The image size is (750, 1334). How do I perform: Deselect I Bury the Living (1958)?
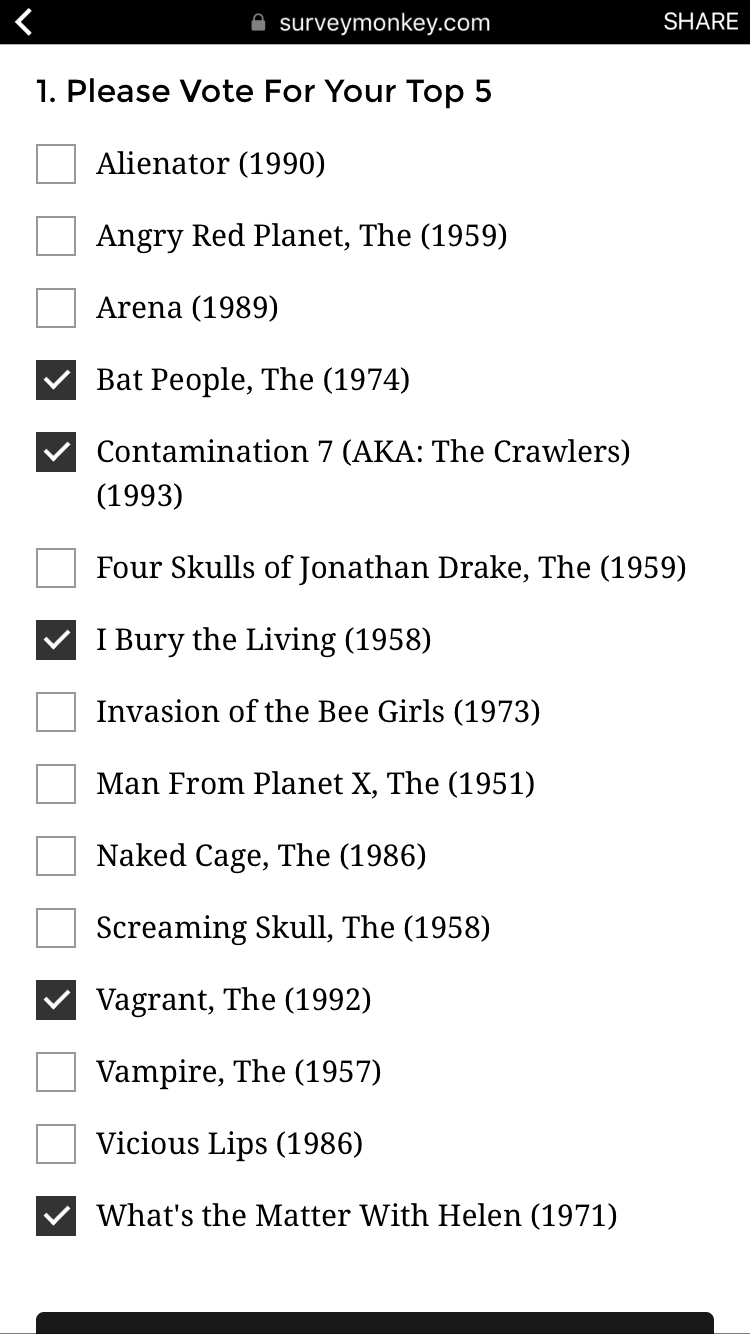(x=56, y=640)
